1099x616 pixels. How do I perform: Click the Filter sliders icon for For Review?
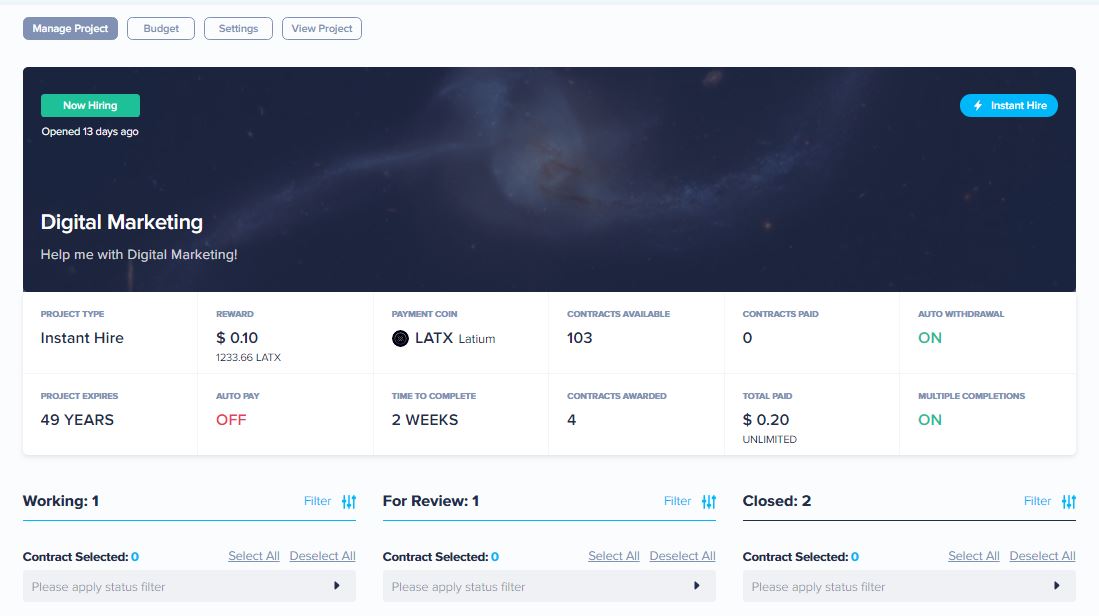tap(708, 501)
